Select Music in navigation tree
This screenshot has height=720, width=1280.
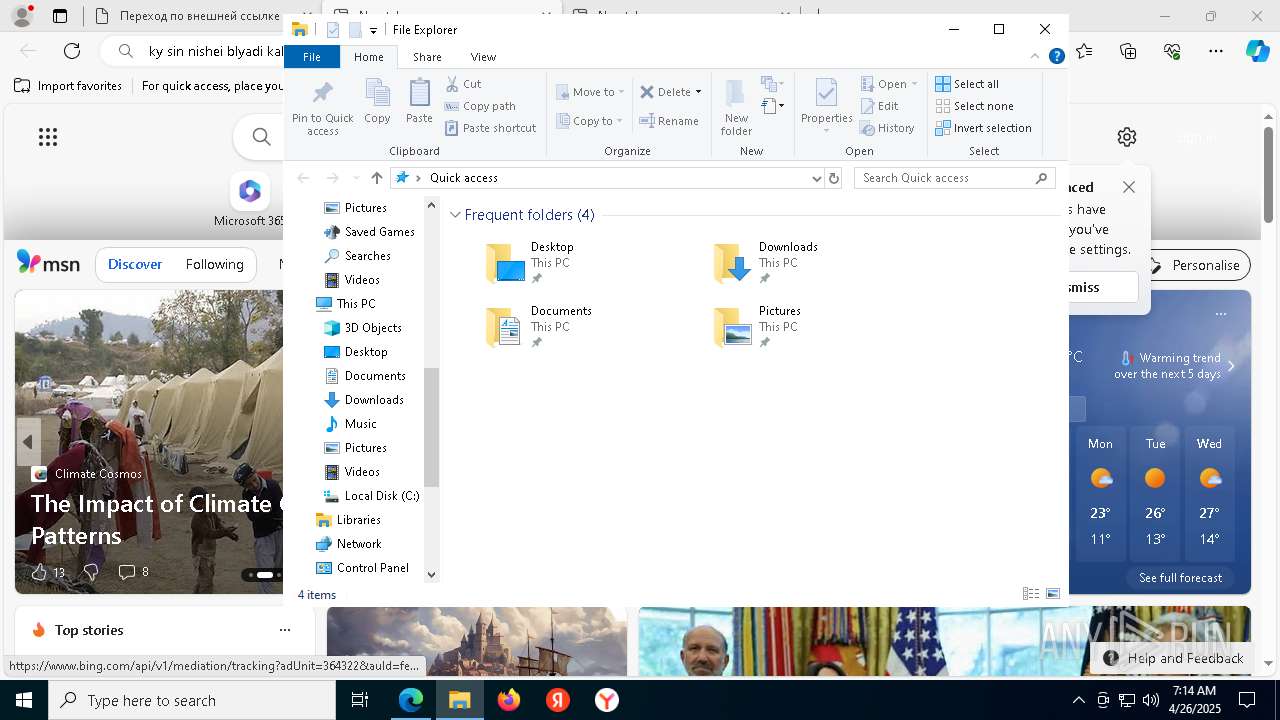[x=351, y=424]
